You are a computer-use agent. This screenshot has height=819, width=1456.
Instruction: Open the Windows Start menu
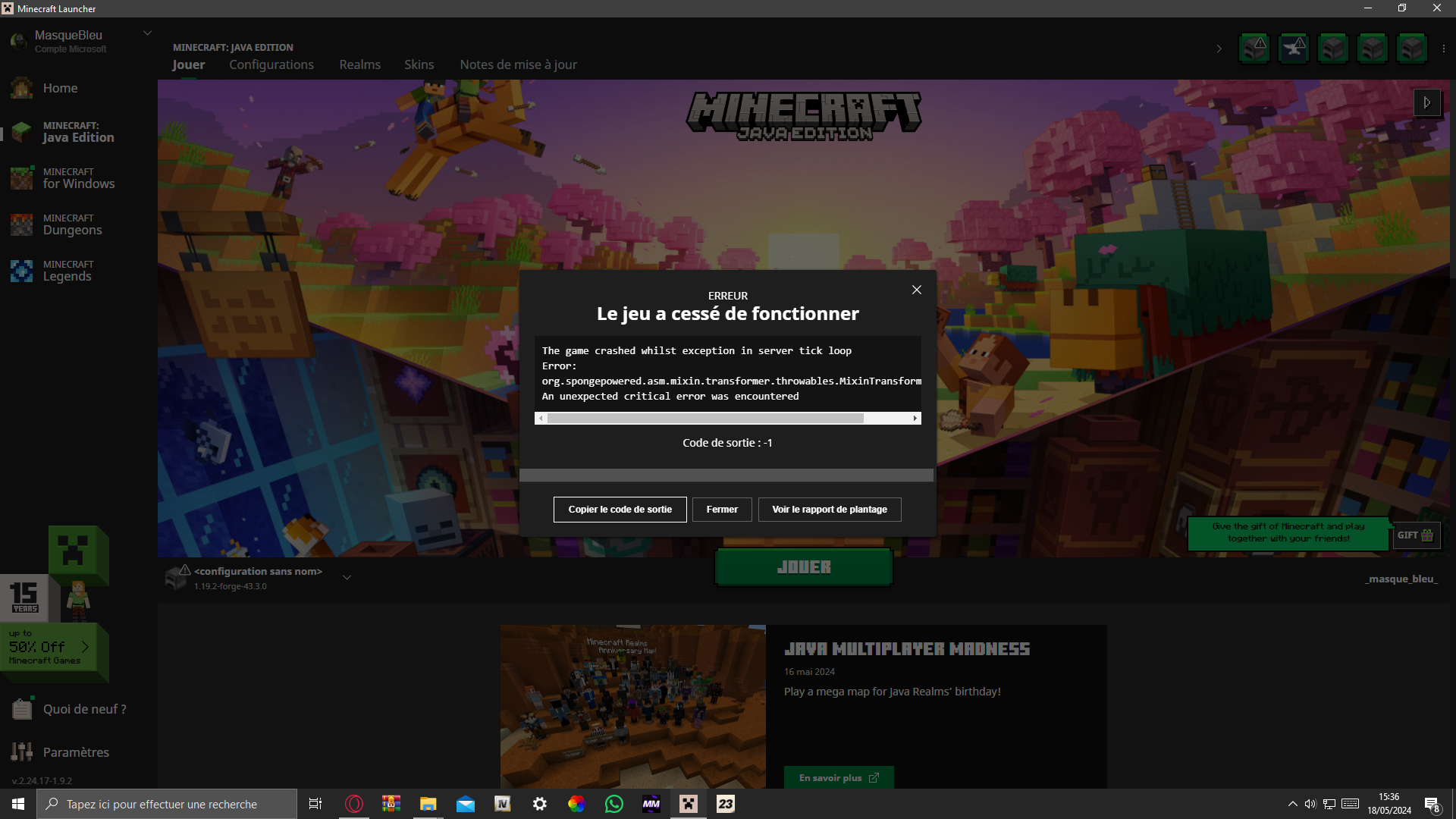18,804
